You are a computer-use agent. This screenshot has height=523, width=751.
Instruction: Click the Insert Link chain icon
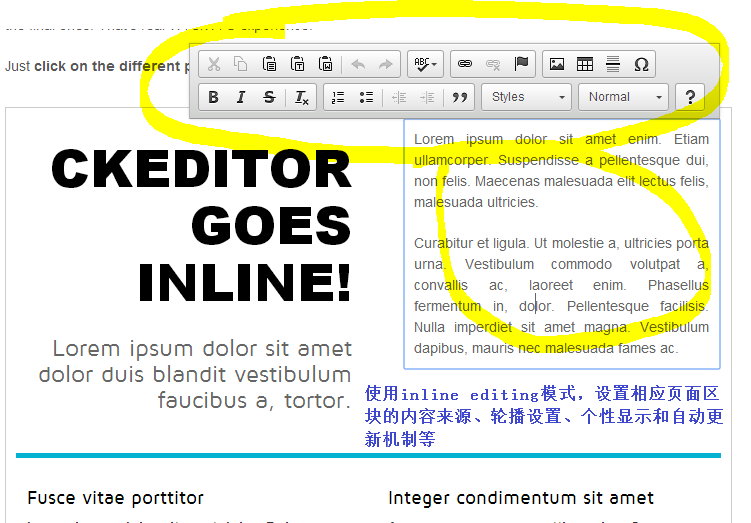pos(465,64)
